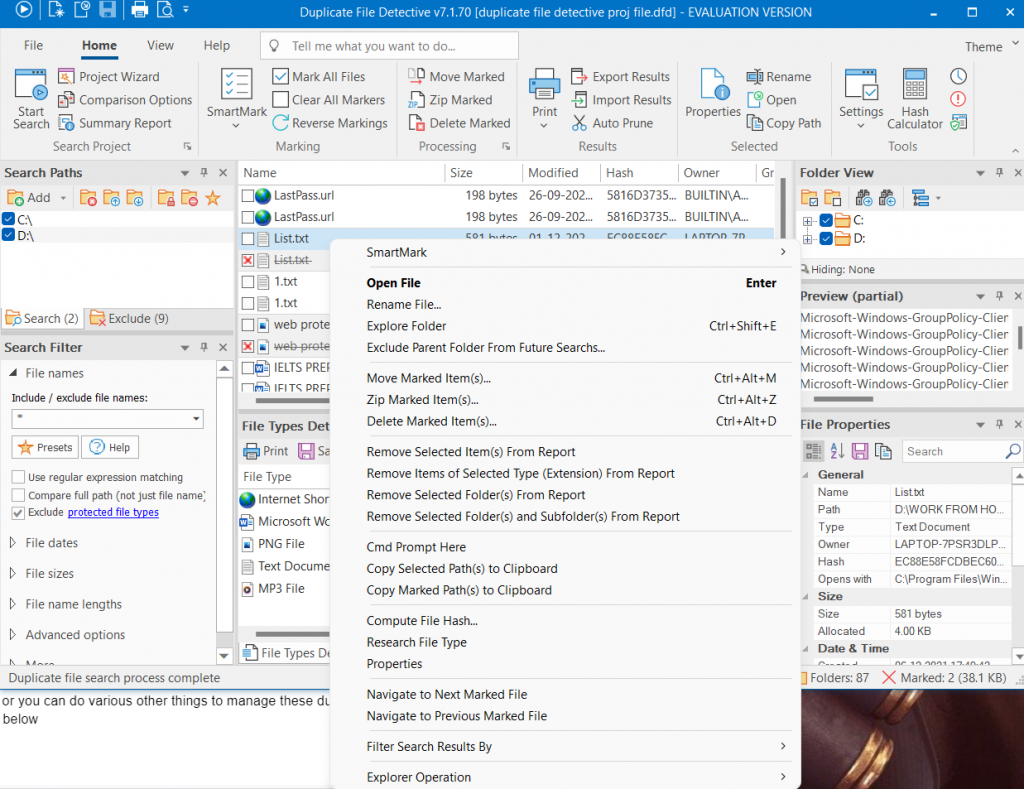Image resolution: width=1024 pixels, height=789 pixels.
Task: Click the Properties button in the ribbon
Action: (x=712, y=93)
